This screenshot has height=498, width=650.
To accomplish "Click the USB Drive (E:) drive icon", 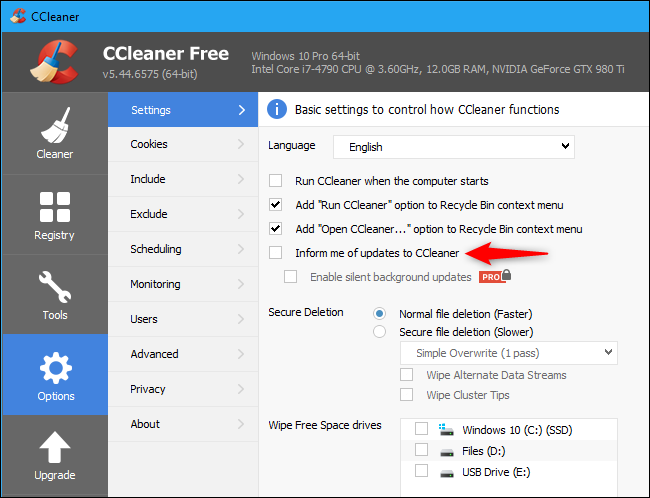I will 446,473.
